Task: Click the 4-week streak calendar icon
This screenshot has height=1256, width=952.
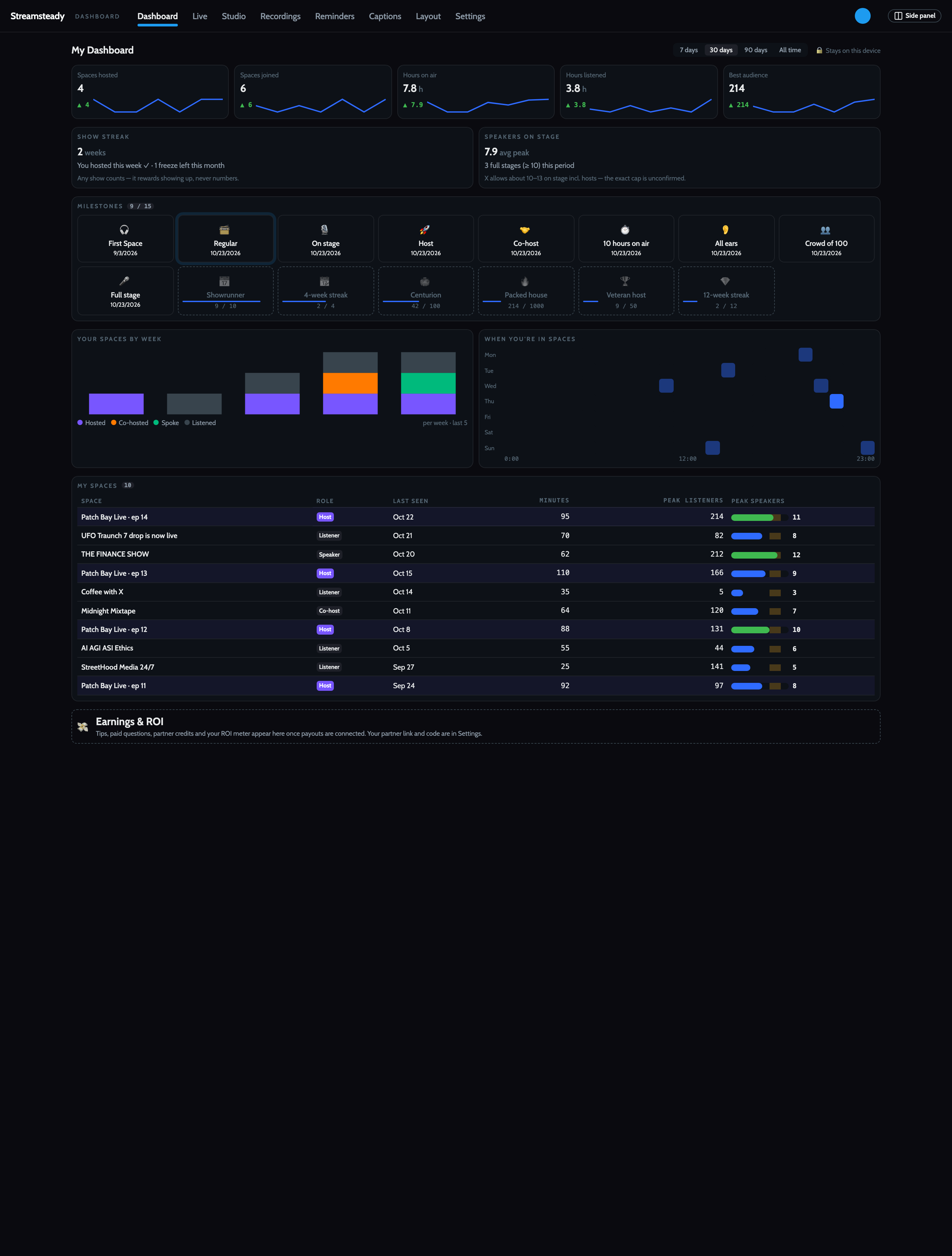Action: click(x=324, y=281)
